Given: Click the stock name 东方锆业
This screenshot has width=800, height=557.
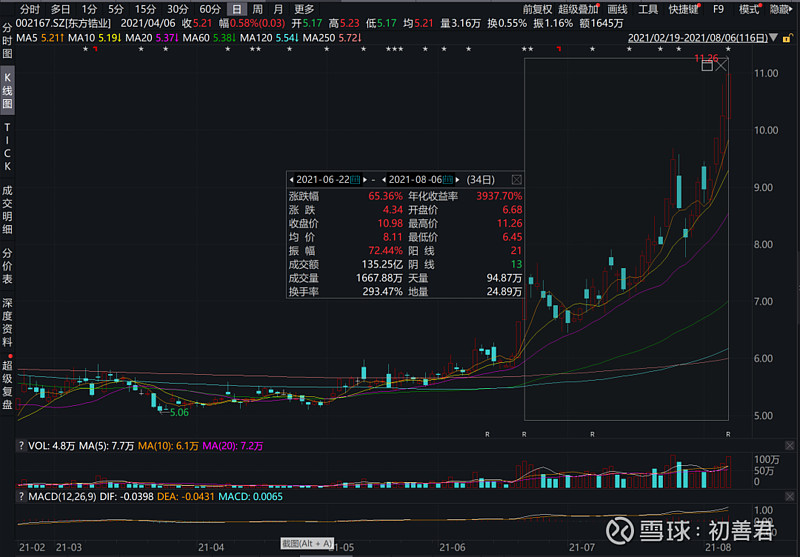Looking at the screenshot, I should point(88,23).
